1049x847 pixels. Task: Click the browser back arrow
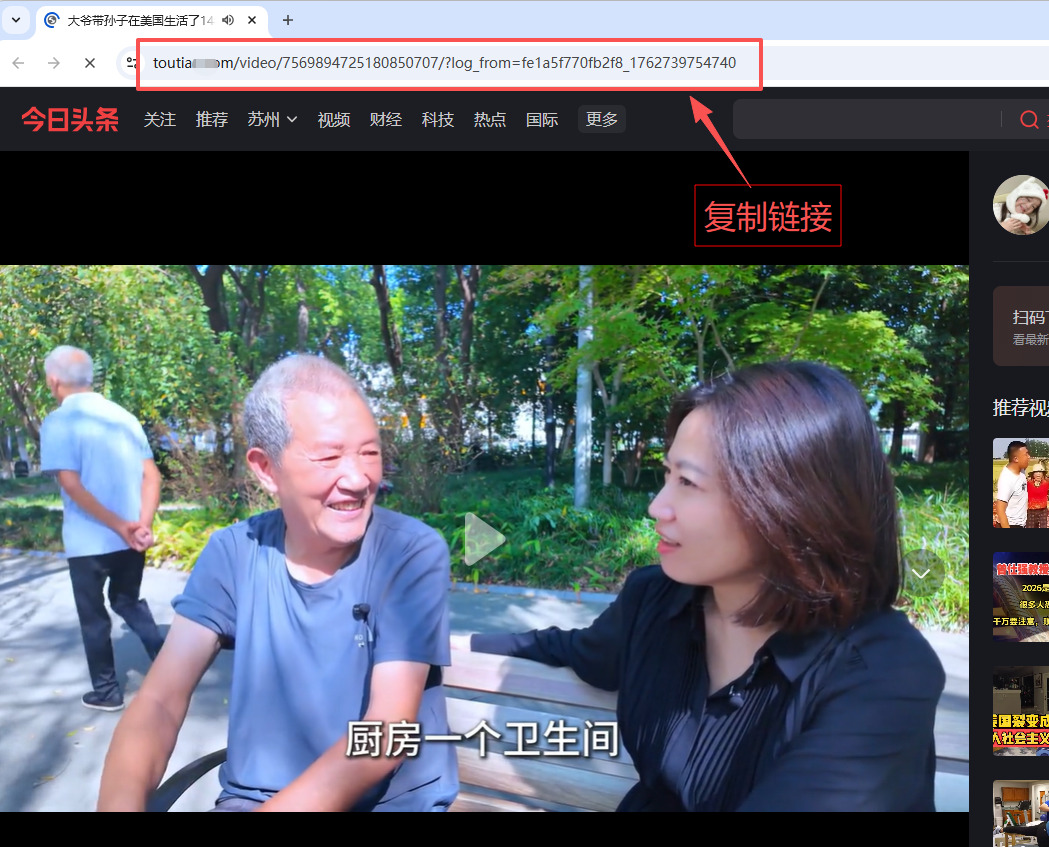point(18,63)
